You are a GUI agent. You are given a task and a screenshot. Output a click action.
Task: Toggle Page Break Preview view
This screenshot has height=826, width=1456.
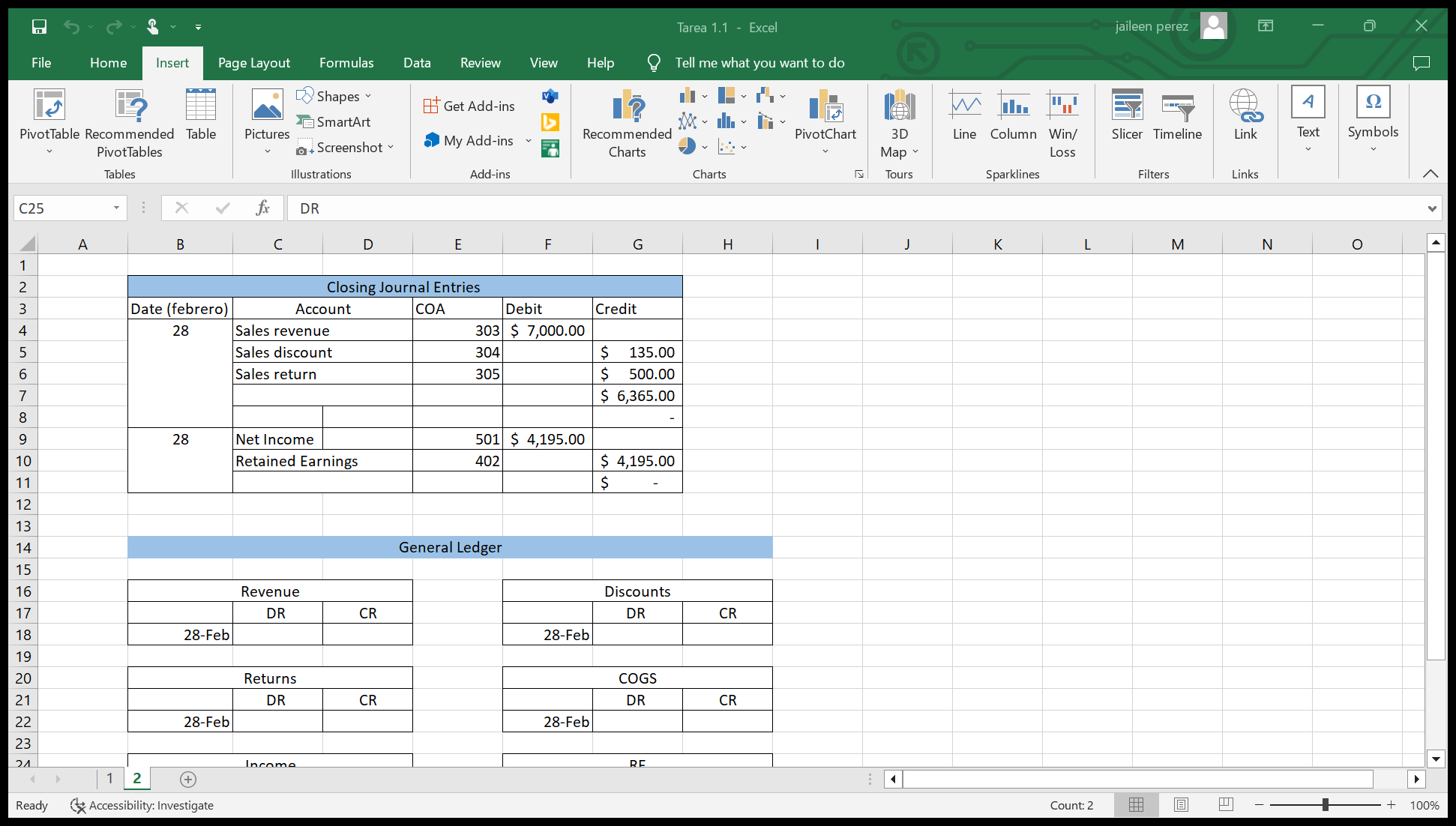[1226, 805]
